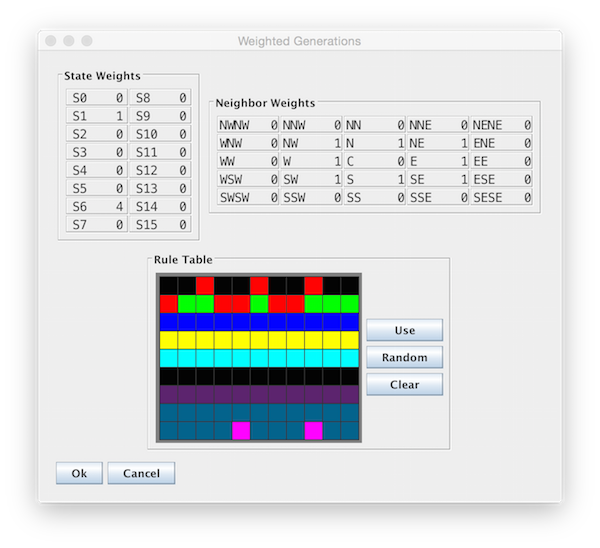The height and width of the screenshot is (548, 600).
Task: Select the NNE neighbor weight field
Action: pyautogui.click(x=438, y=125)
